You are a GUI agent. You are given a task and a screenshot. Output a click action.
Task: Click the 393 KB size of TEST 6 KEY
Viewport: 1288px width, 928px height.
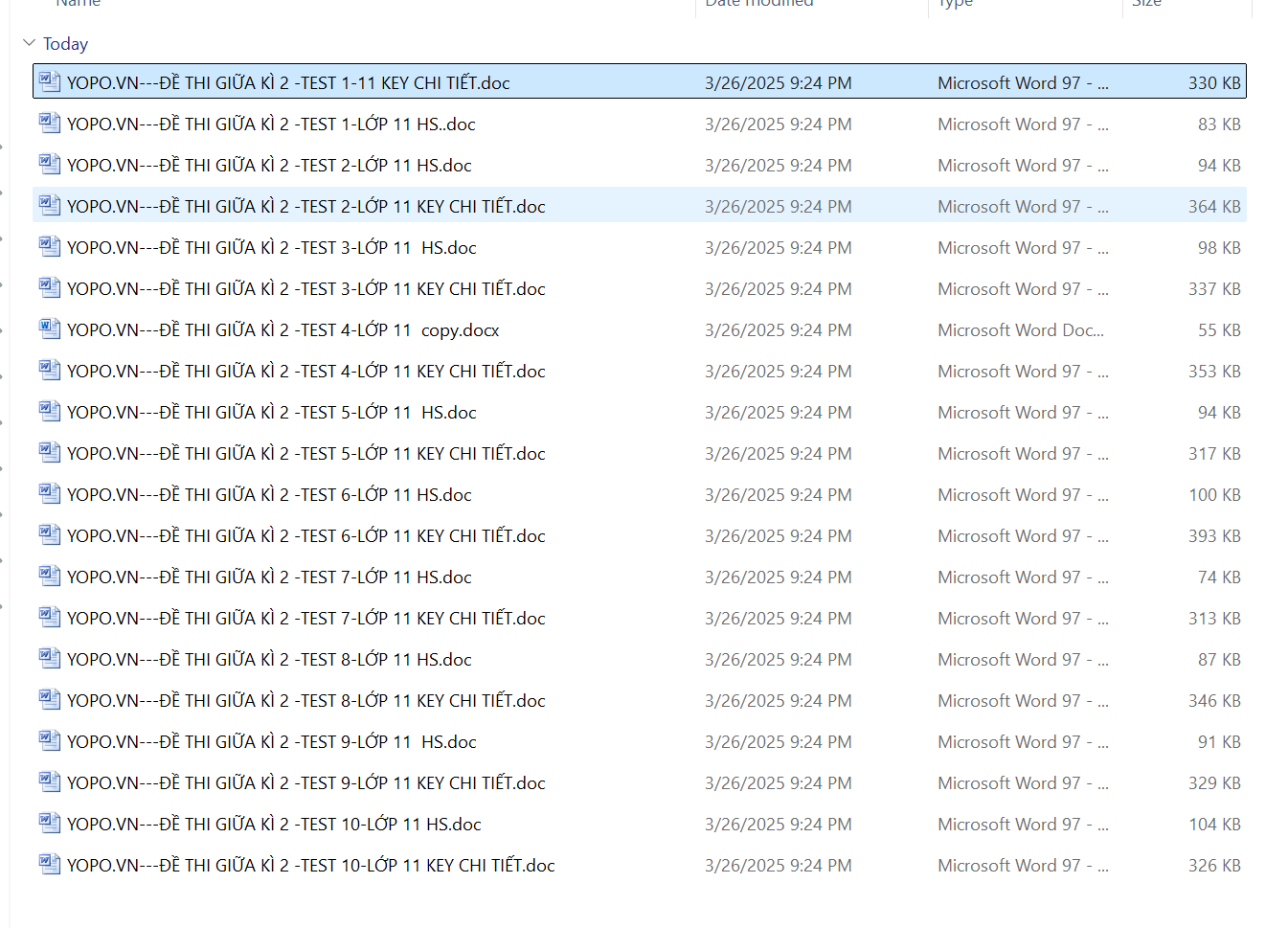click(x=1213, y=536)
